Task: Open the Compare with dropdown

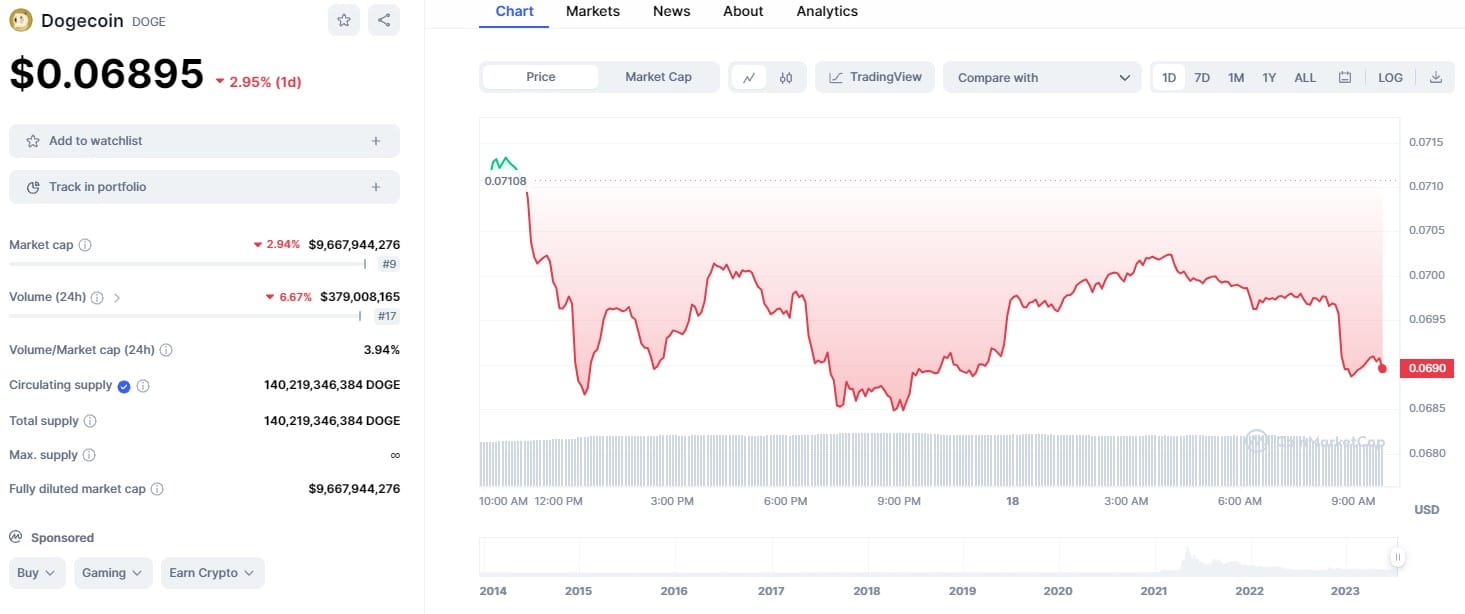Action: pyautogui.click(x=1042, y=77)
